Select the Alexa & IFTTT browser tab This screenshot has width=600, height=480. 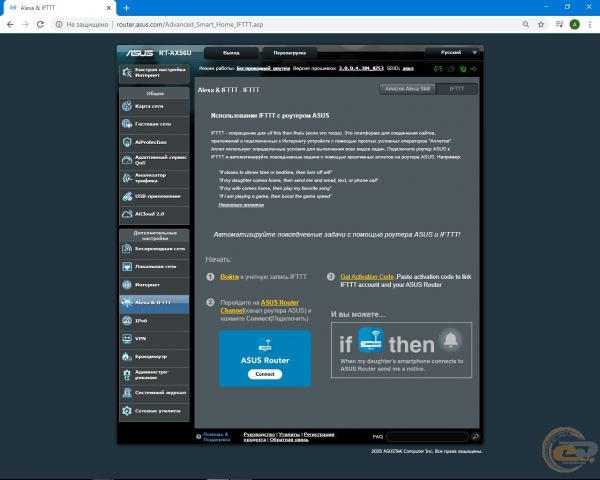point(57,8)
